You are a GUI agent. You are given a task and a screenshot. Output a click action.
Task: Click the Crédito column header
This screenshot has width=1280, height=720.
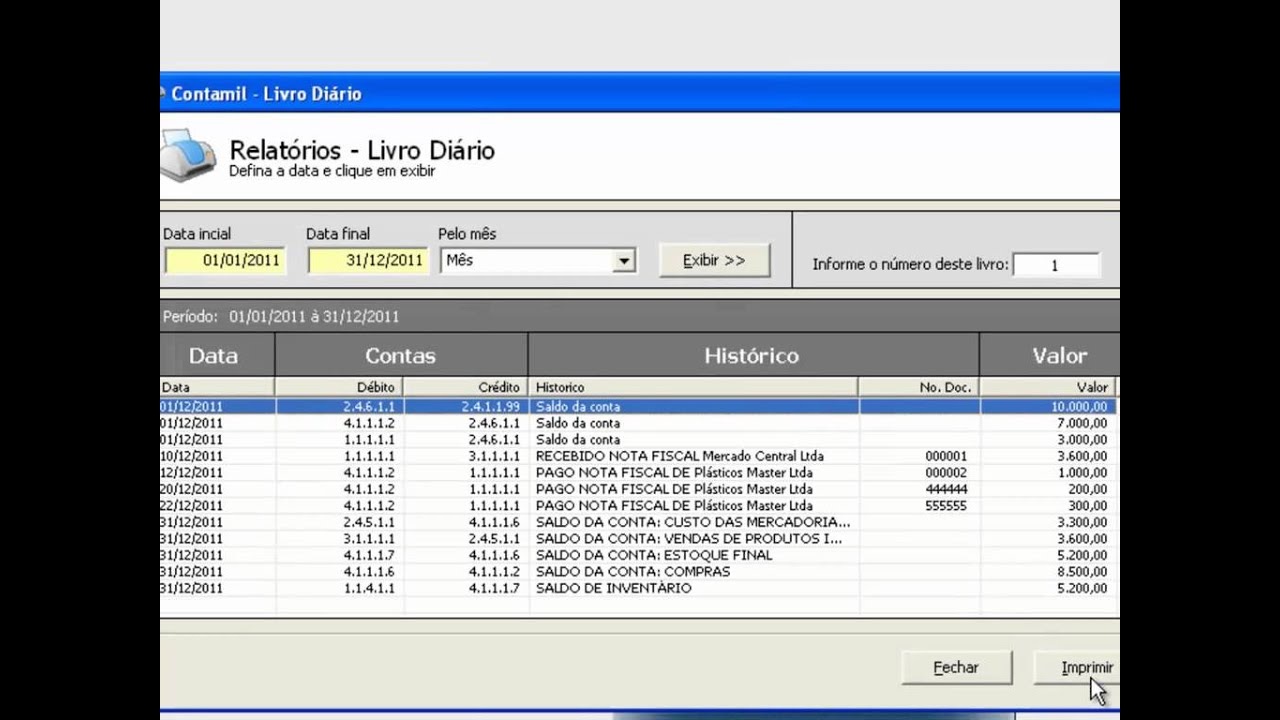coord(465,387)
